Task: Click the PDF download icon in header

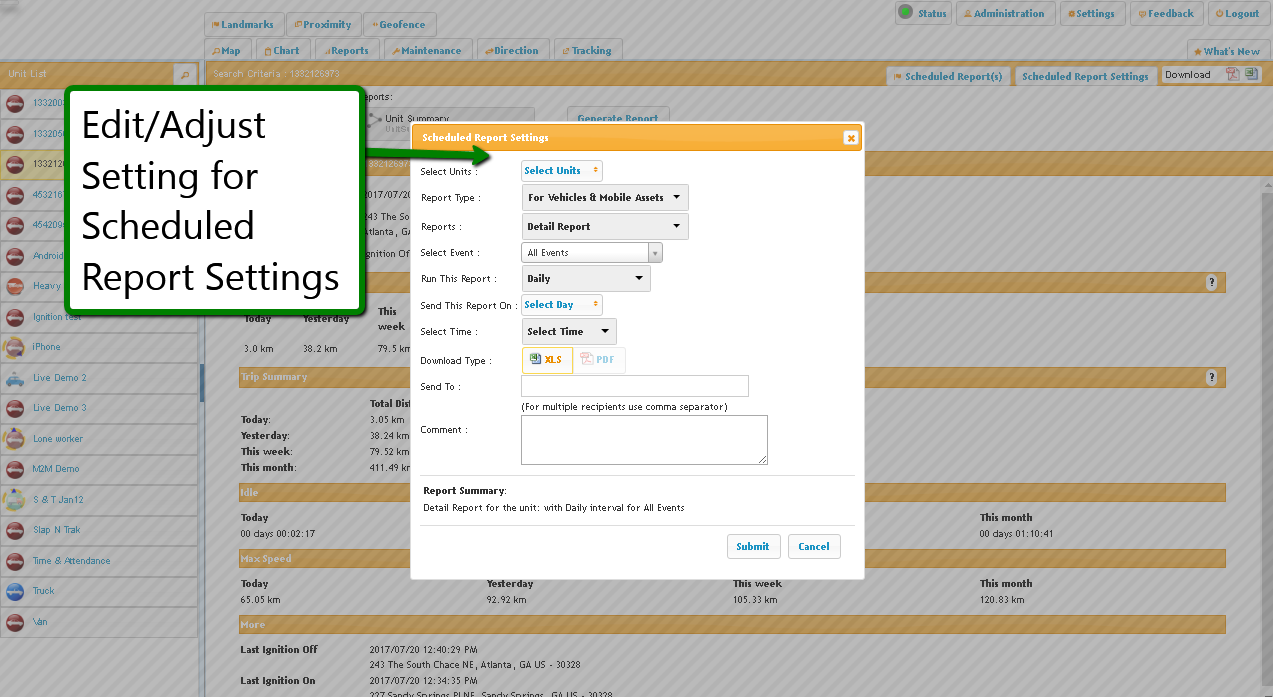Action: tap(1233, 75)
